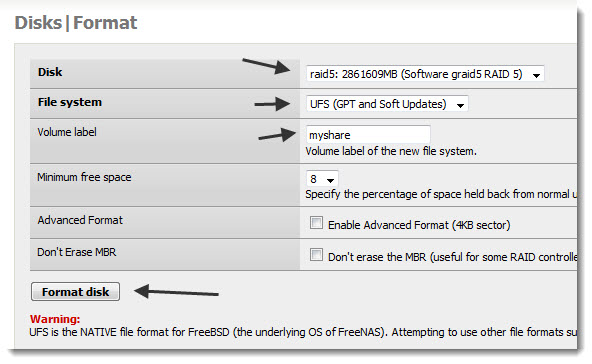This screenshot has width=592, height=364.
Task: Enable Advanced Format (4KB sector) checkbox
Action: coord(316,223)
